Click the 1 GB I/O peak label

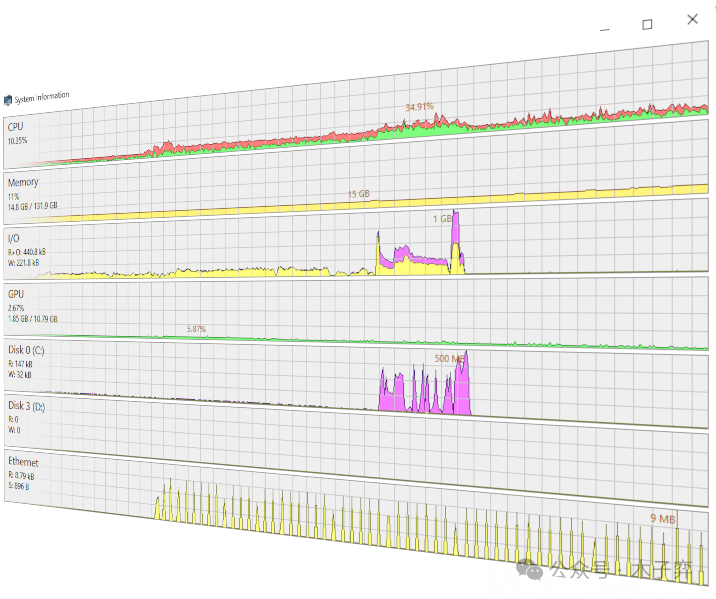click(x=442, y=219)
